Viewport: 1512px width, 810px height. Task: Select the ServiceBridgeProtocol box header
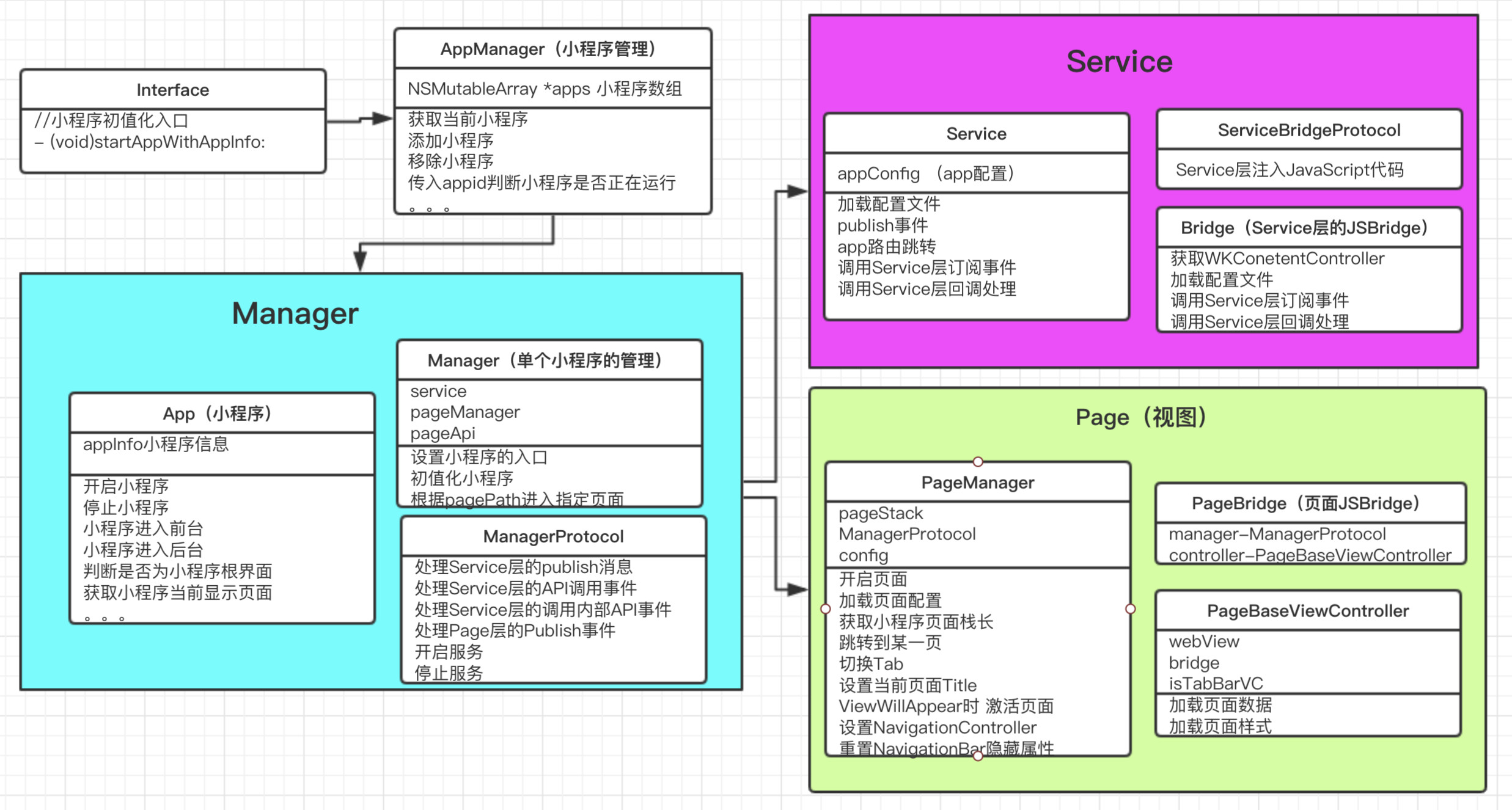pos(1309,130)
